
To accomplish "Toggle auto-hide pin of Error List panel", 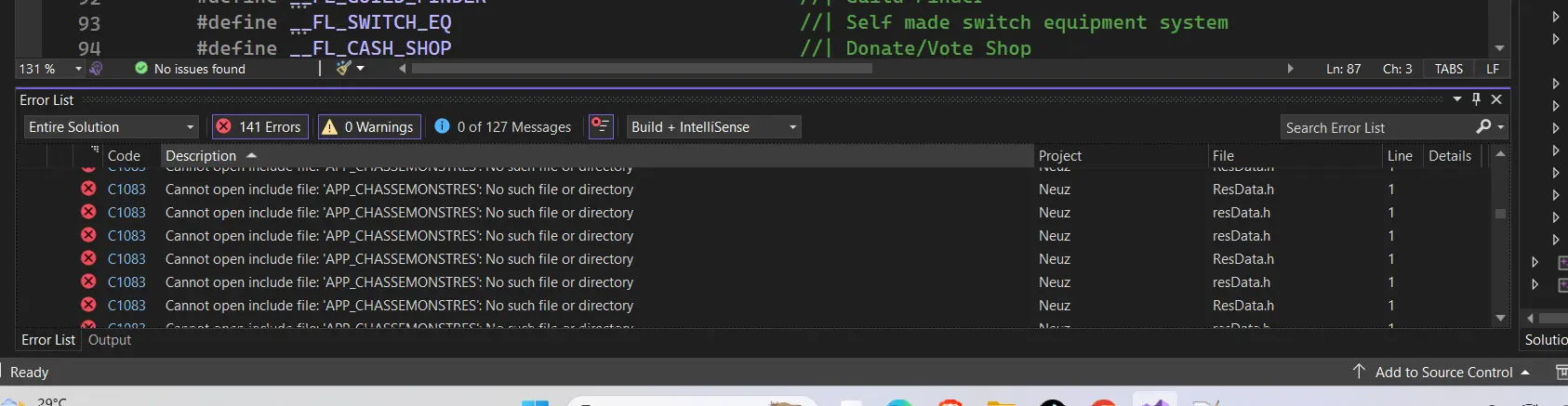I will click(x=1476, y=99).
